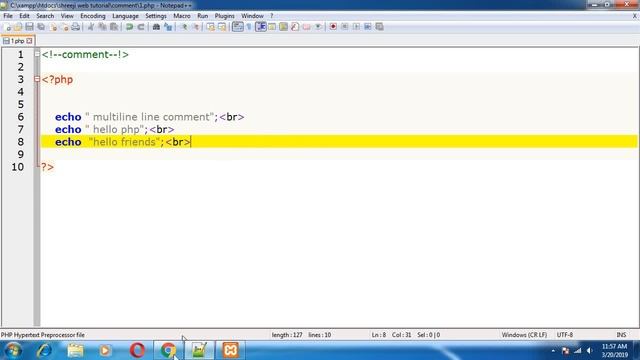Collapse the <?php fold marker on line 3

click(x=37, y=79)
